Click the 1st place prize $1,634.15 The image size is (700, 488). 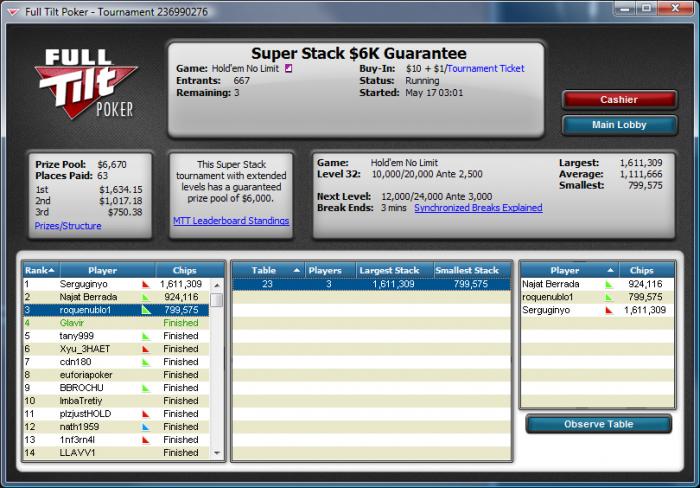tap(121, 190)
